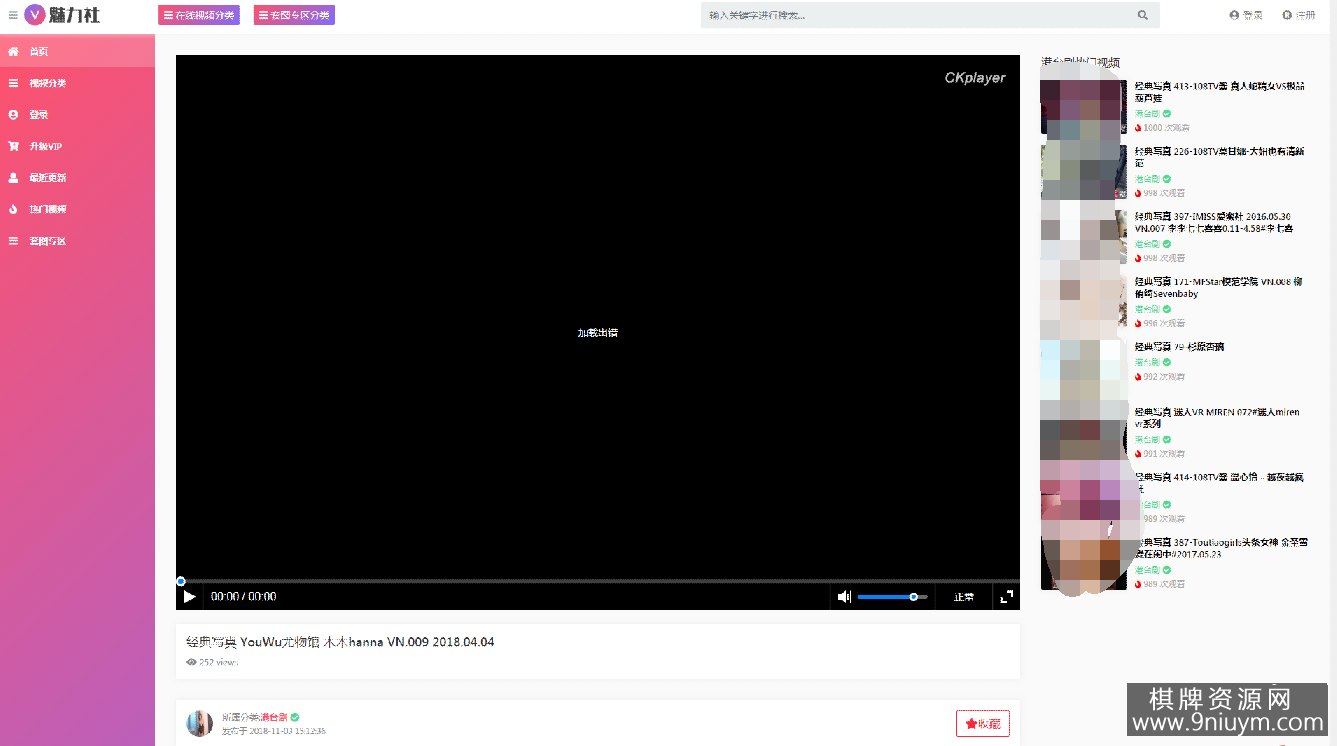
Task: Open related video 414-108TV
Action: [x=1219, y=483]
